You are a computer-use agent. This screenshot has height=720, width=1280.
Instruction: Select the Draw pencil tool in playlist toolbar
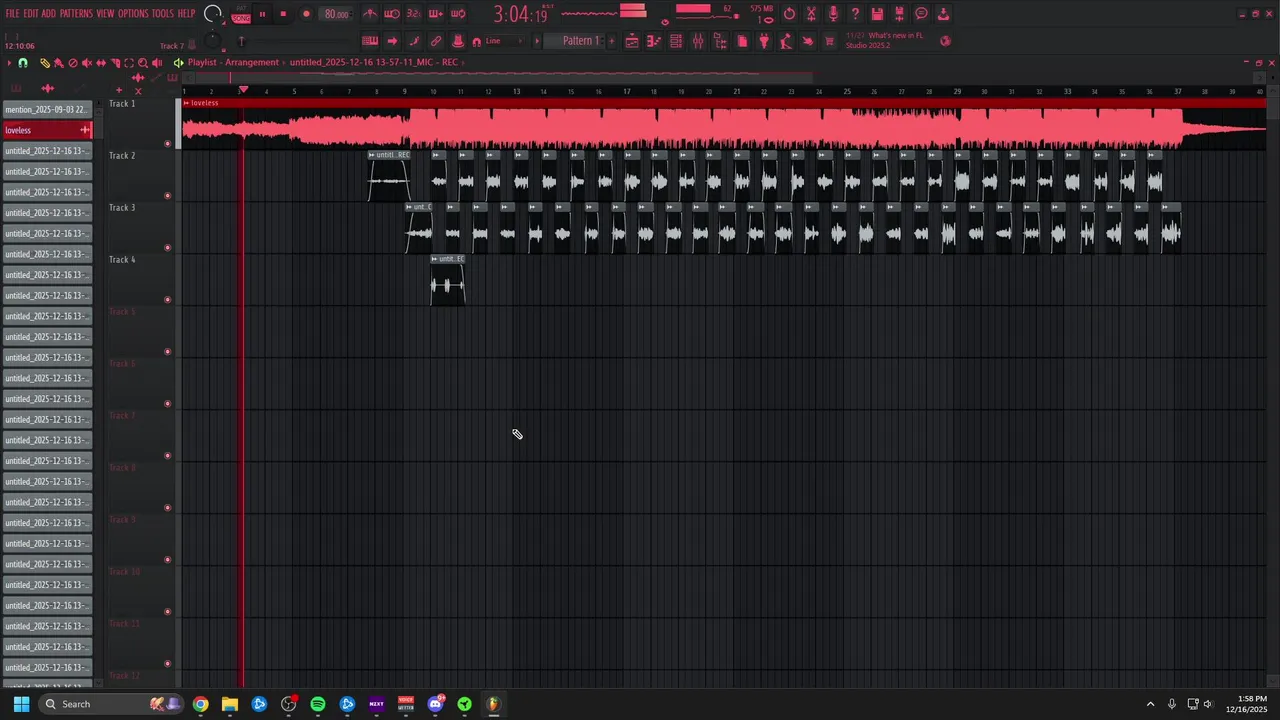tap(45, 63)
